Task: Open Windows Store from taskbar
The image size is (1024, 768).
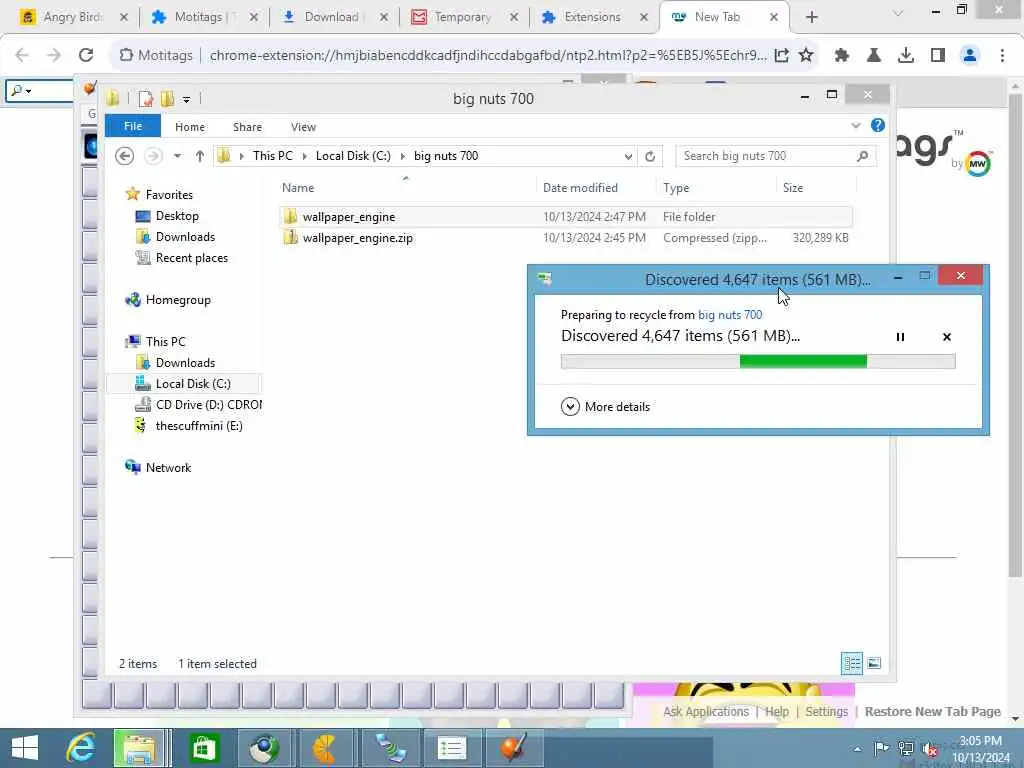Action: click(x=204, y=748)
